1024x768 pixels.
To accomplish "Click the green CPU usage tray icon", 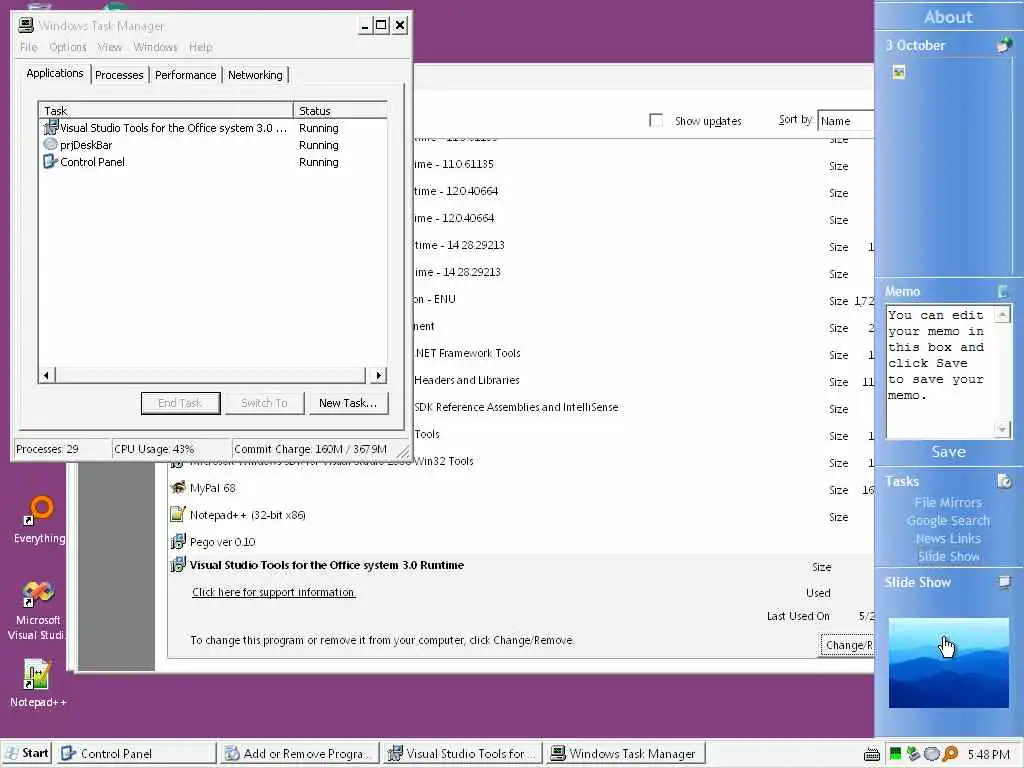I will (895, 754).
